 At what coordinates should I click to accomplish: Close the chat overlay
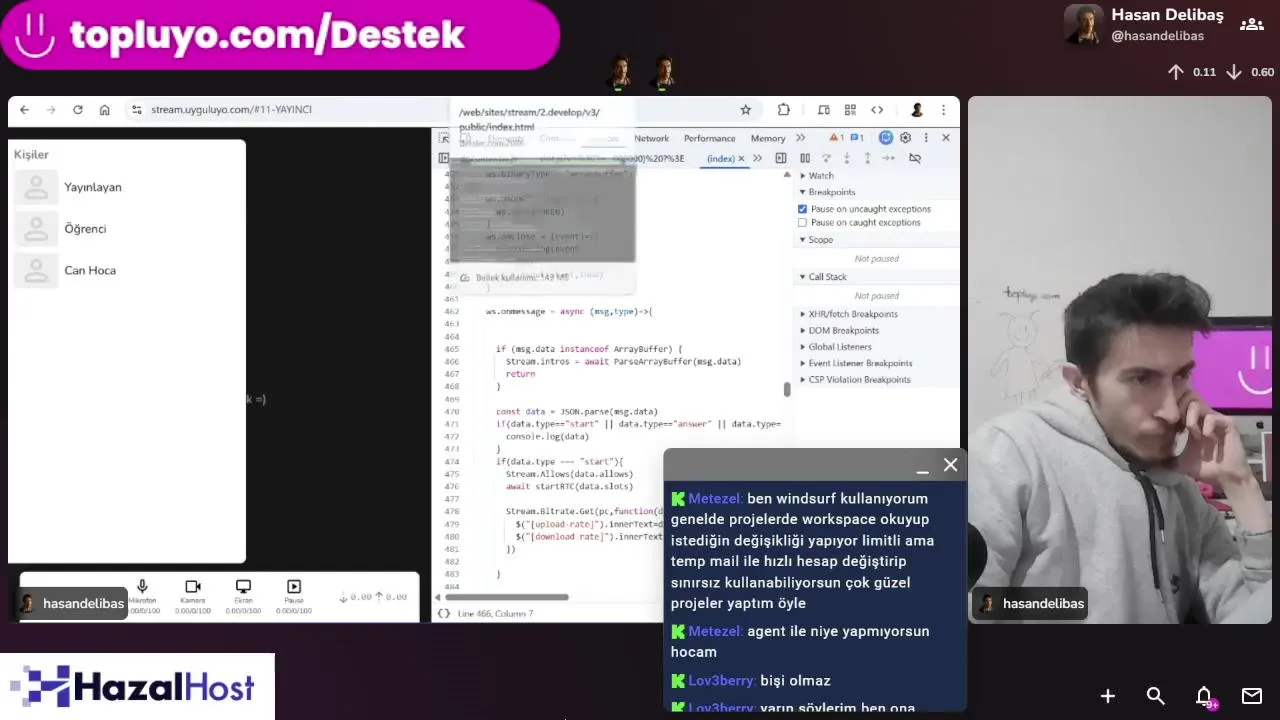coord(951,465)
